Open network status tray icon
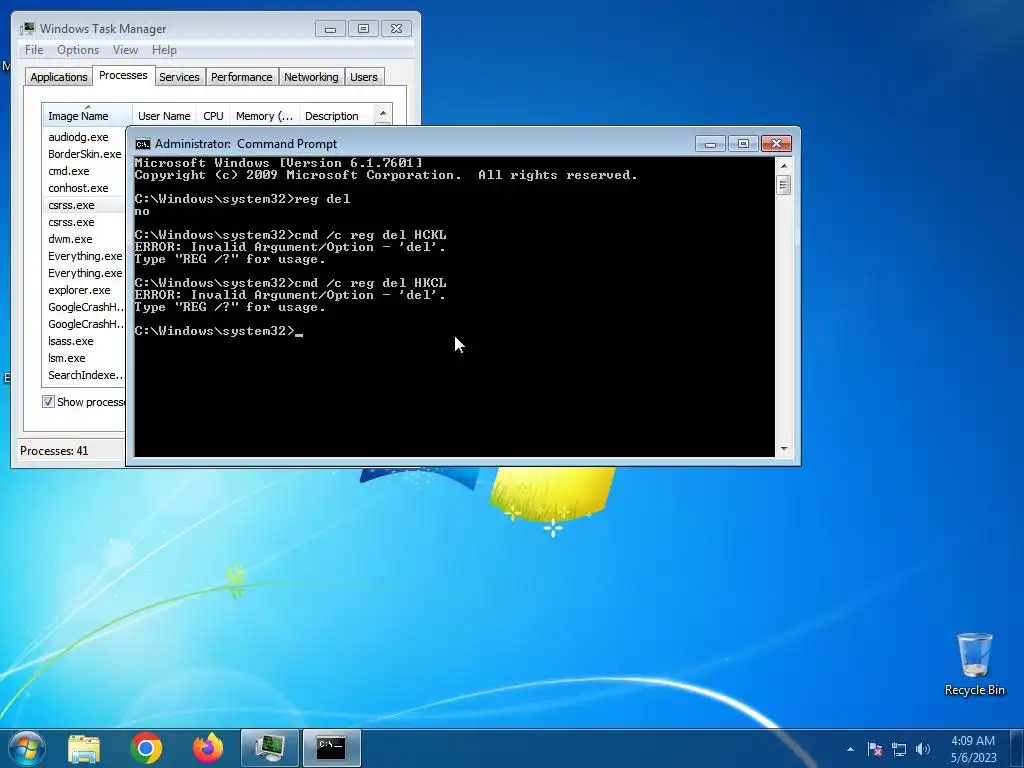 (899, 749)
